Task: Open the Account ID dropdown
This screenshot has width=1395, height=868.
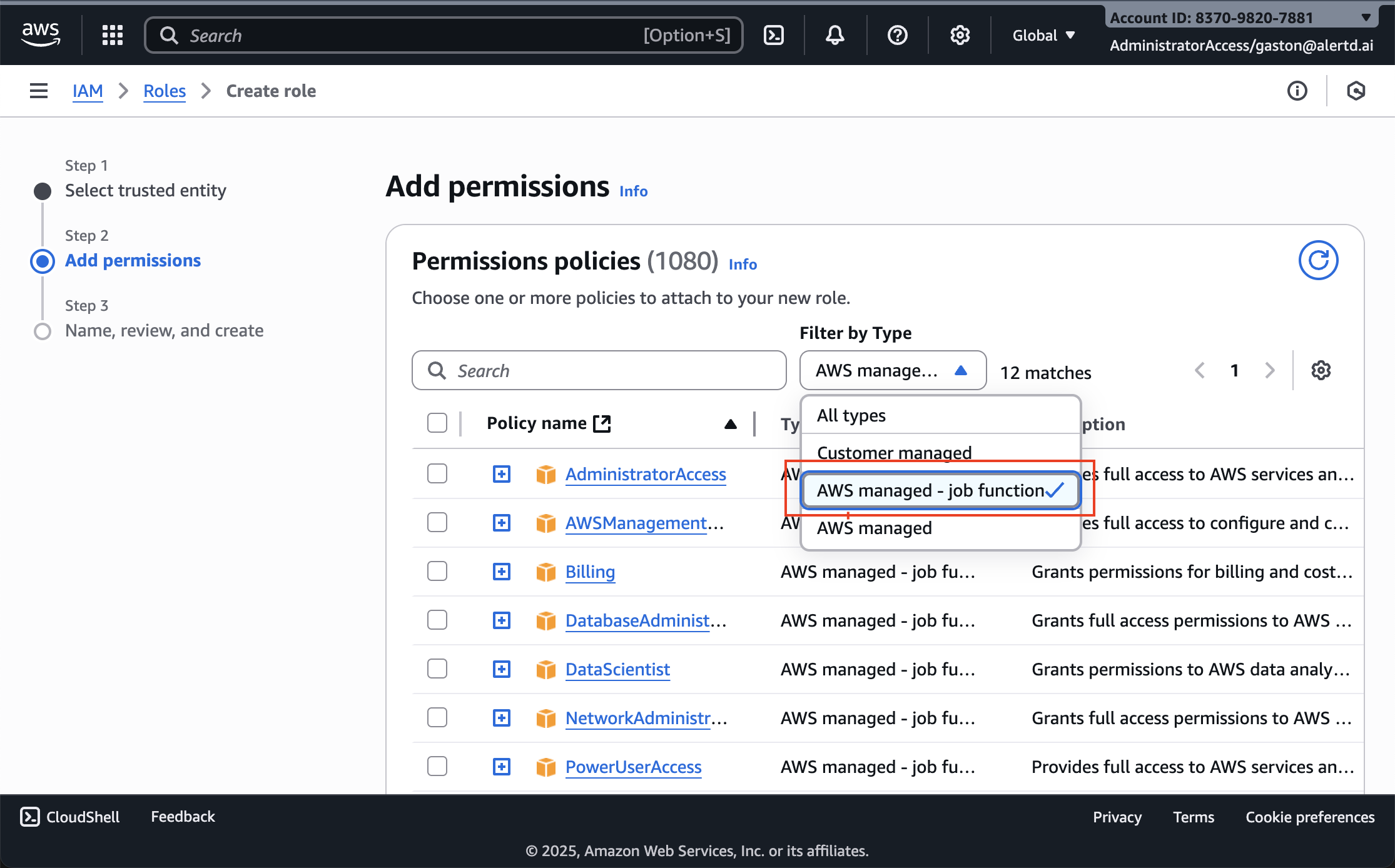Action: pyautogui.click(x=1242, y=18)
